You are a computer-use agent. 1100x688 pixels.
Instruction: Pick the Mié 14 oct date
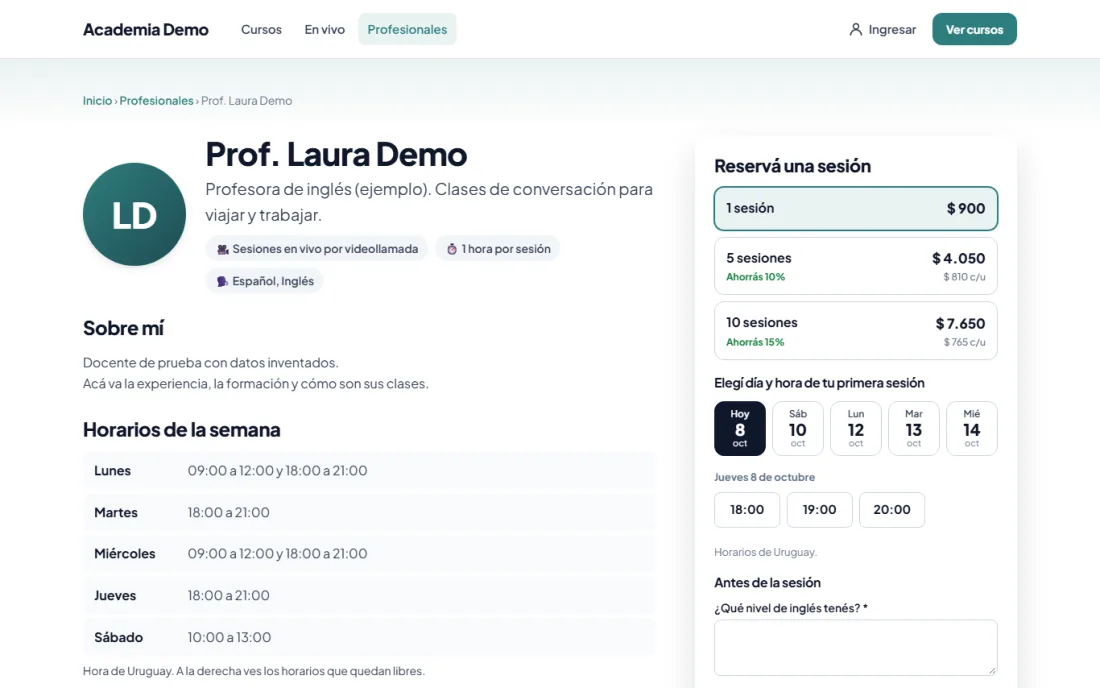(x=972, y=429)
